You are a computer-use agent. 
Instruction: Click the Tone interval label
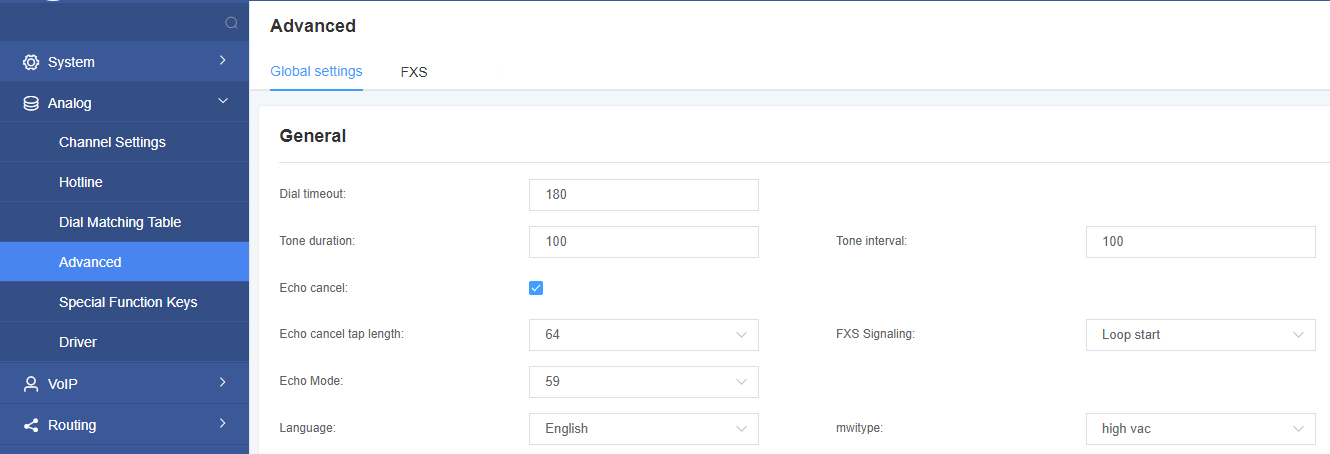pyautogui.click(x=872, y=241)
